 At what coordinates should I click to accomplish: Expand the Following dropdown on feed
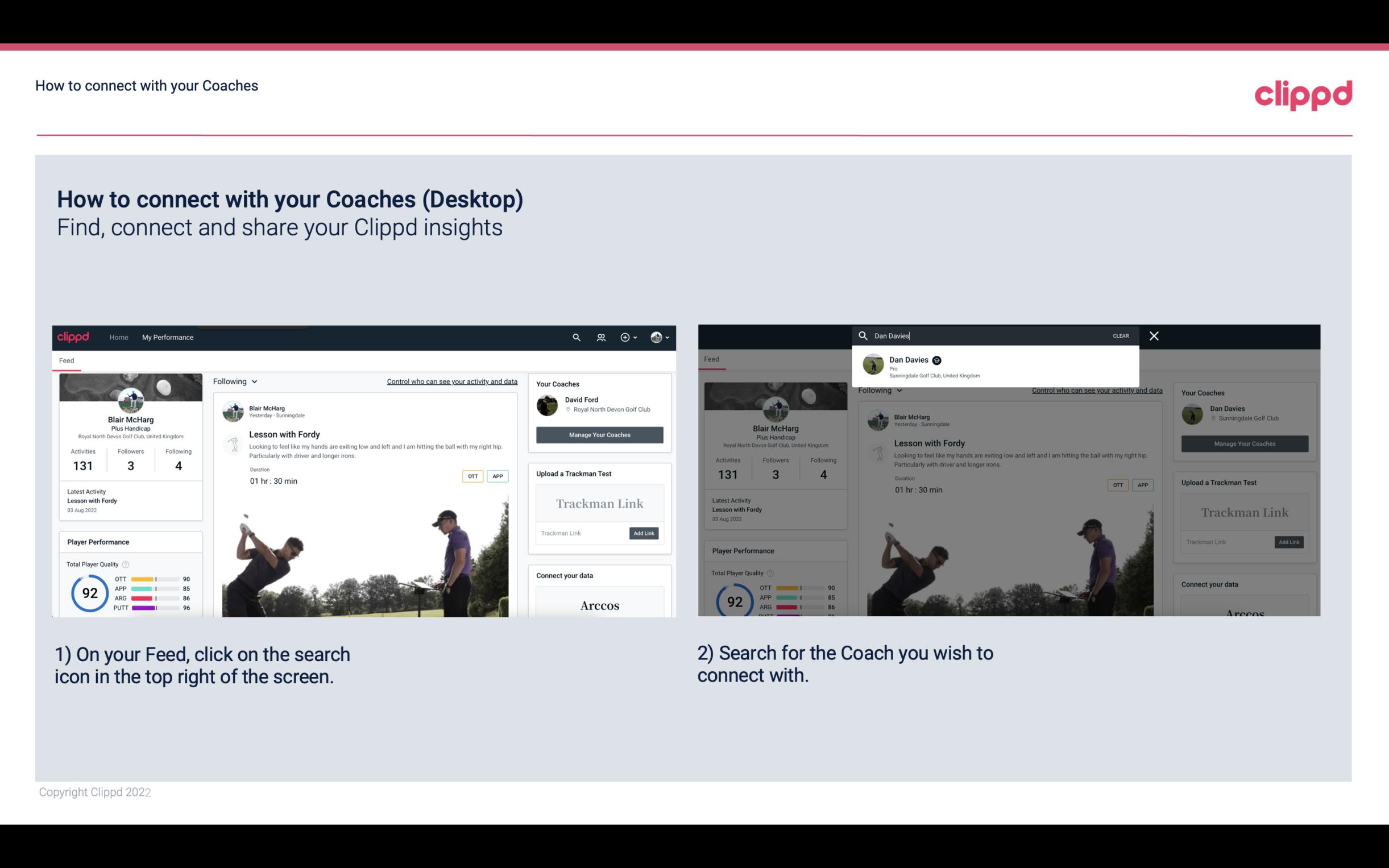coord(236,381)
